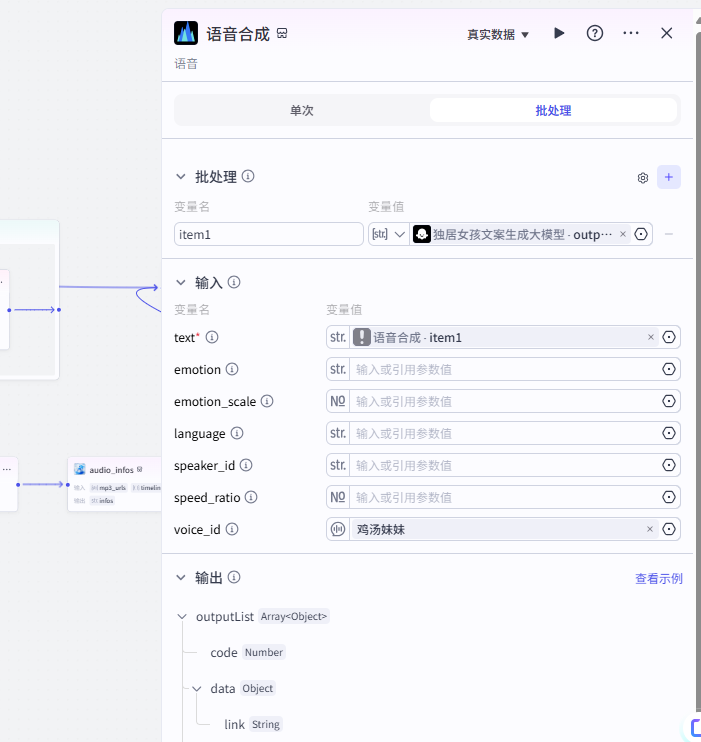
Task: Open variable selector for language field
Action: [669, 433]
